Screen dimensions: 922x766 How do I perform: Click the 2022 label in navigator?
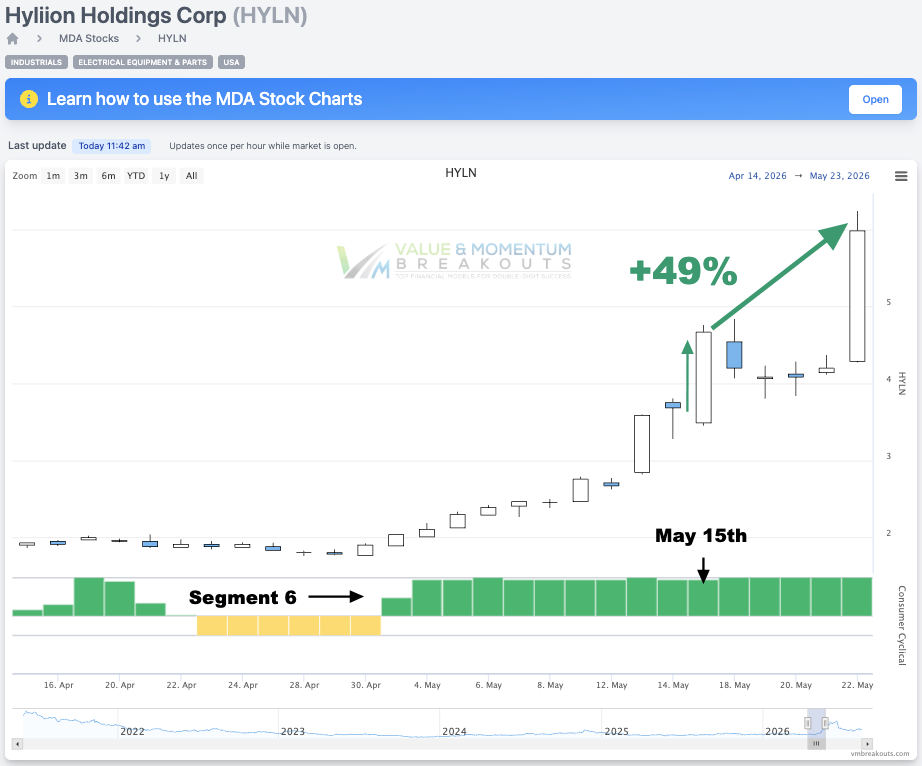coord(132,731)
